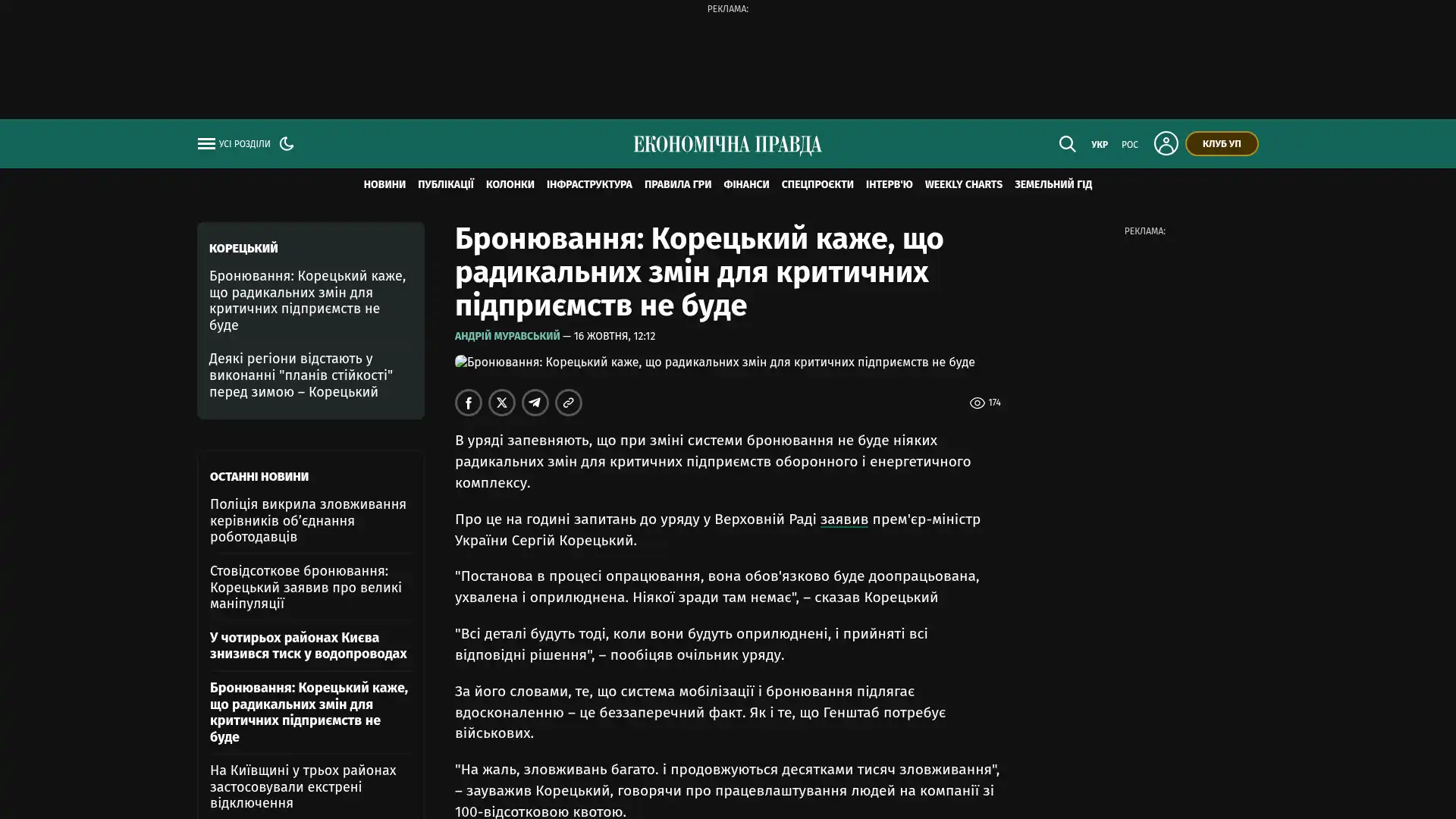Open the Бронювання item in latest news list
Screen dimensions: 1456x819
[x=309, y=713]
